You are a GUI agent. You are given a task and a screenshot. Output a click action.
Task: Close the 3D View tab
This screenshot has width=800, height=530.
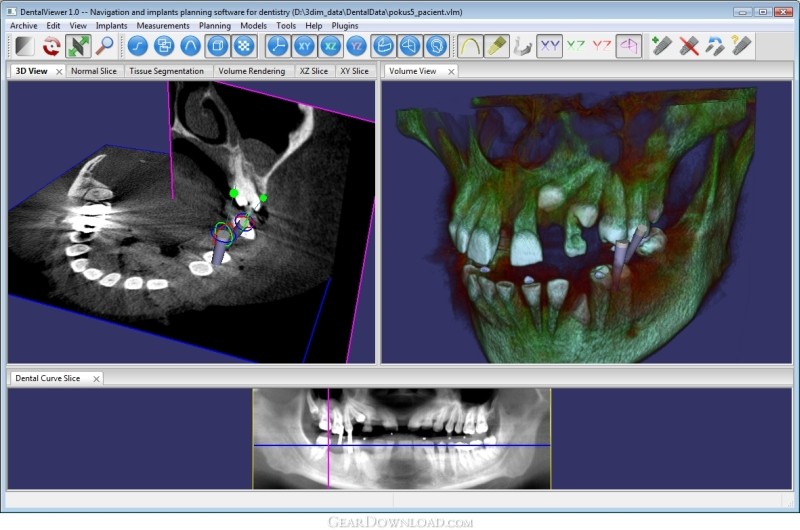tap(59, 72)
